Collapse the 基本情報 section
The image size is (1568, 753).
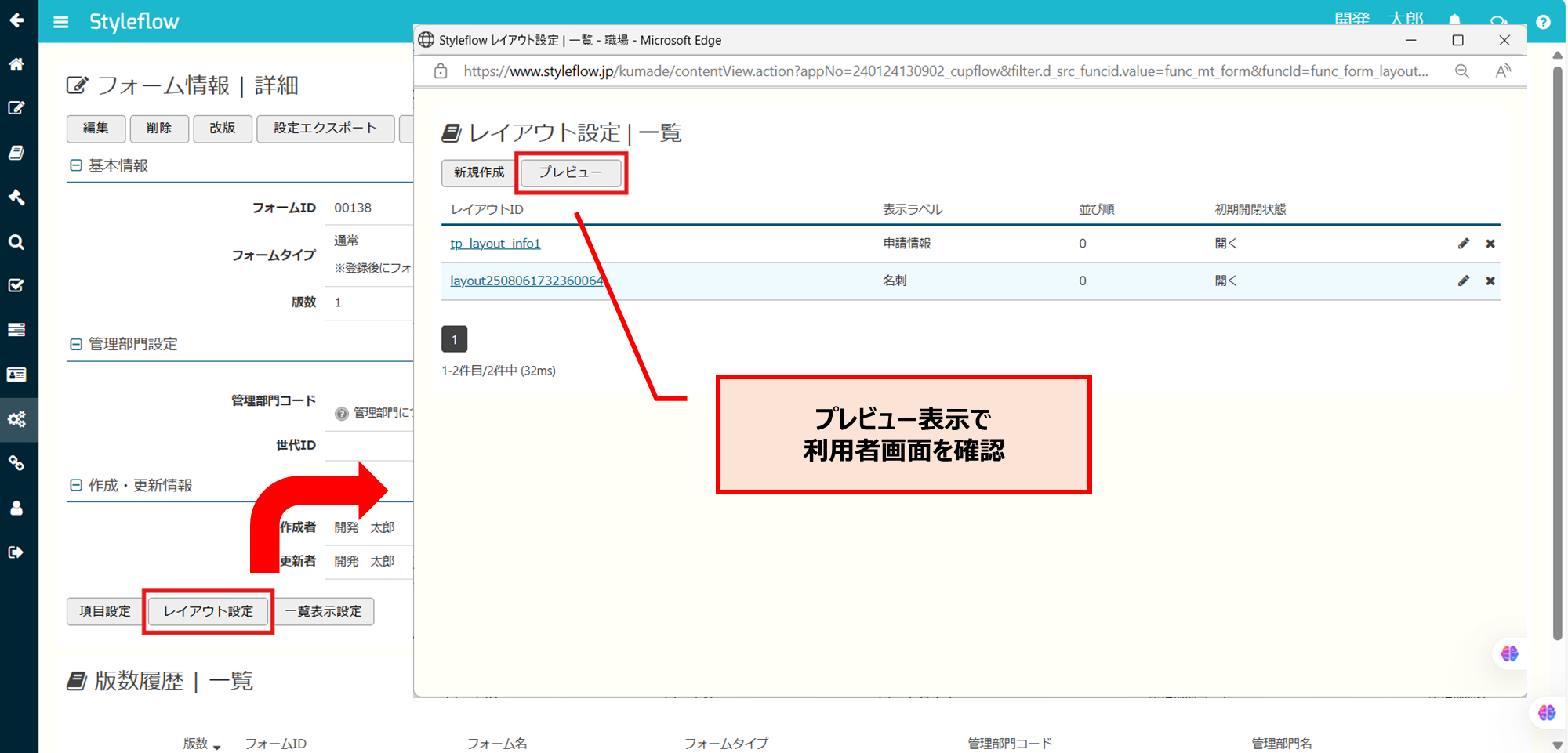point(75,165)
